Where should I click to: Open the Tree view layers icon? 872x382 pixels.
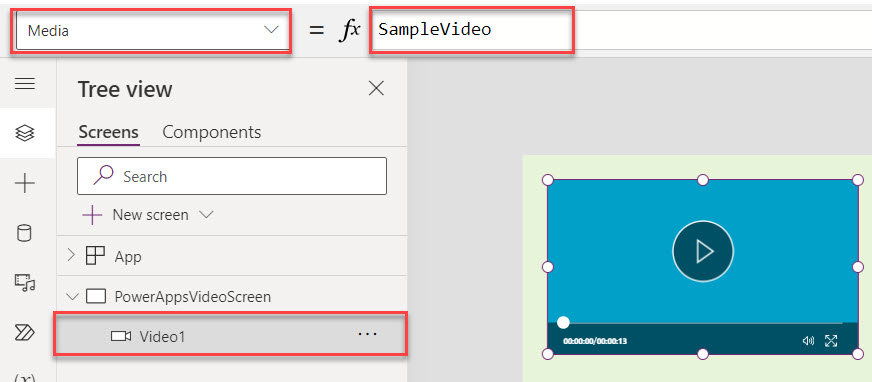click(x=25, y=133)
